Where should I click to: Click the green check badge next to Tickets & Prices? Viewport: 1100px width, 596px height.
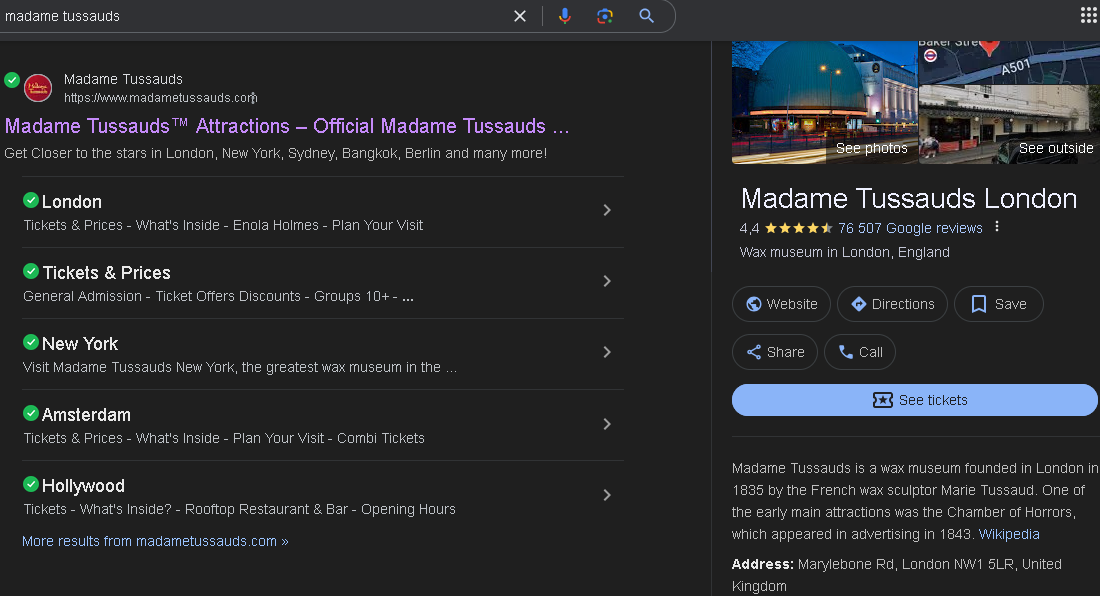pyautogui.click(x=31, y=271)
